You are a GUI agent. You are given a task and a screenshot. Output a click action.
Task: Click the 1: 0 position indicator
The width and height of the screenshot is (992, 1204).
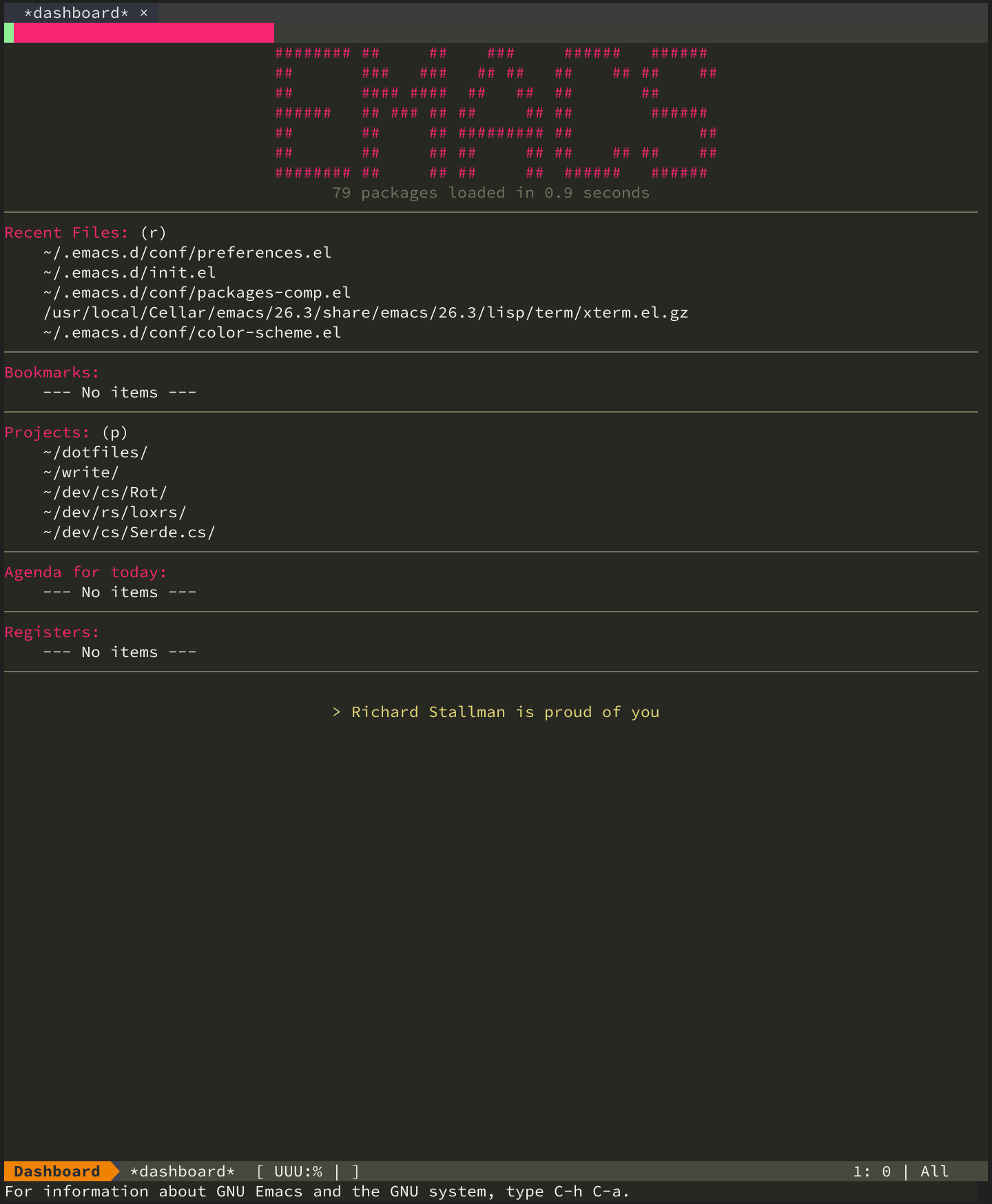point(872,1172)
